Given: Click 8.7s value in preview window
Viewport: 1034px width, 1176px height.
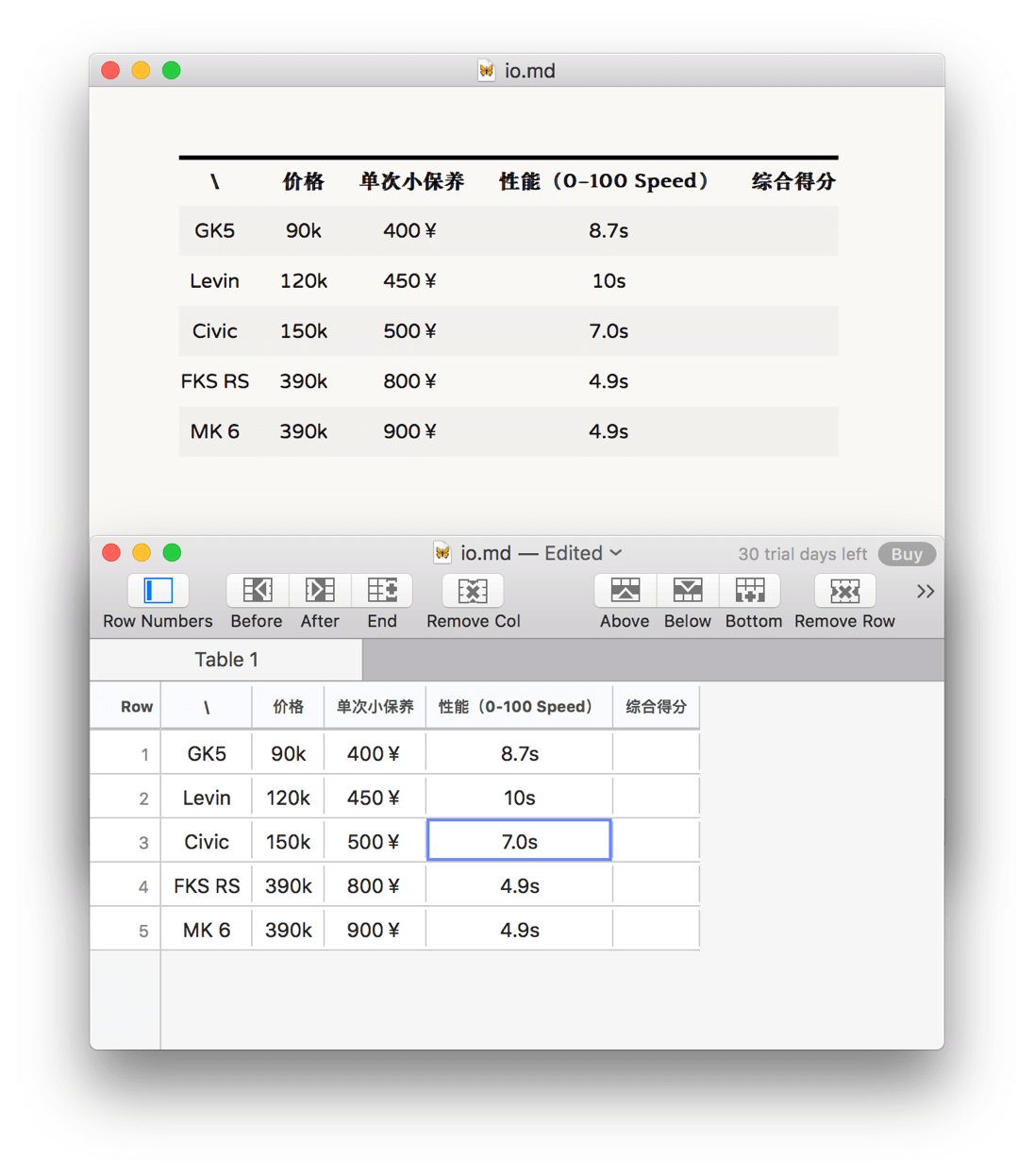Looking at the screenshot, I should click(609, 230).
